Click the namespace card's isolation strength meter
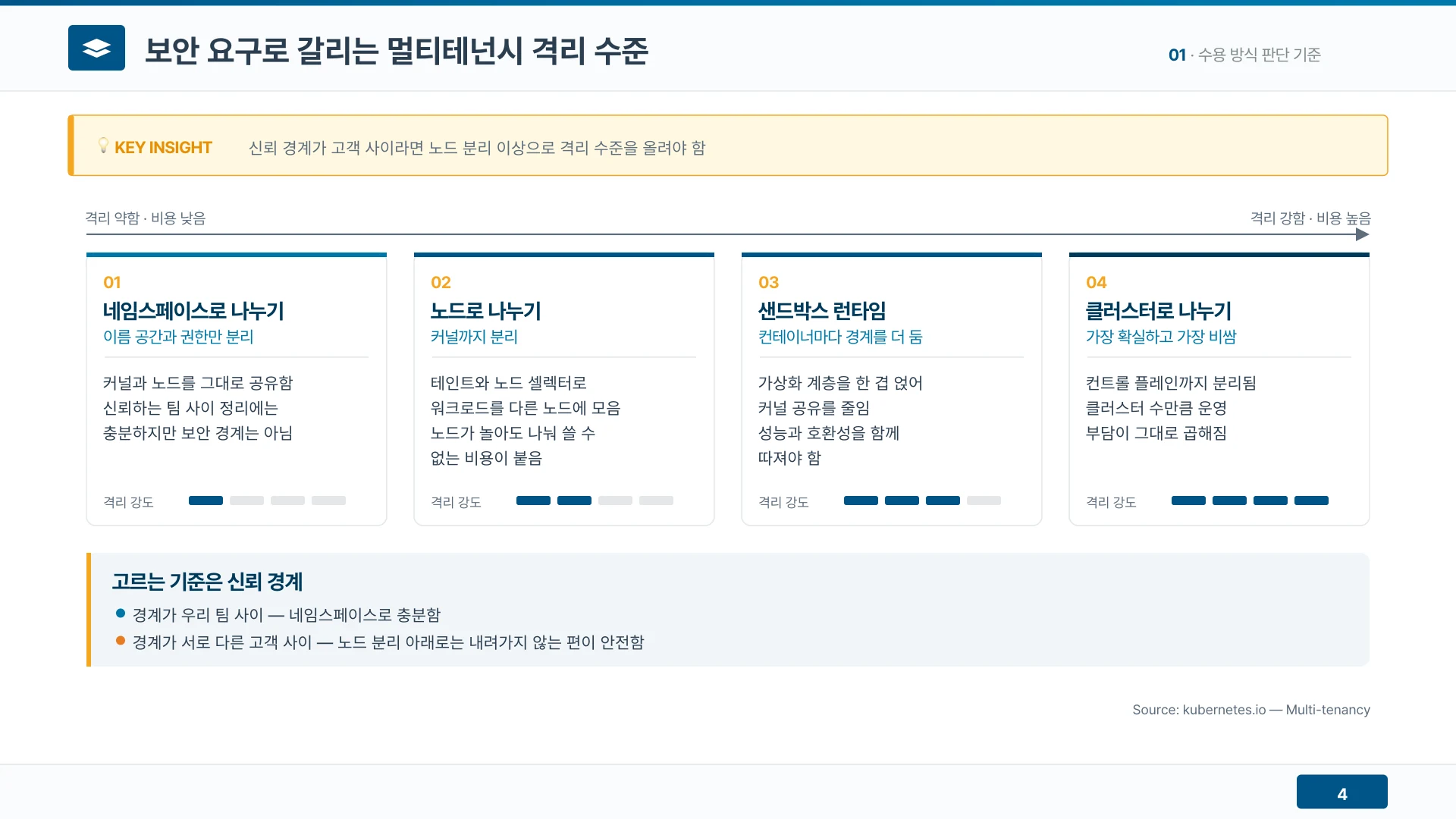The width and height of the screenshot is (1456, 819). point(267,500)
